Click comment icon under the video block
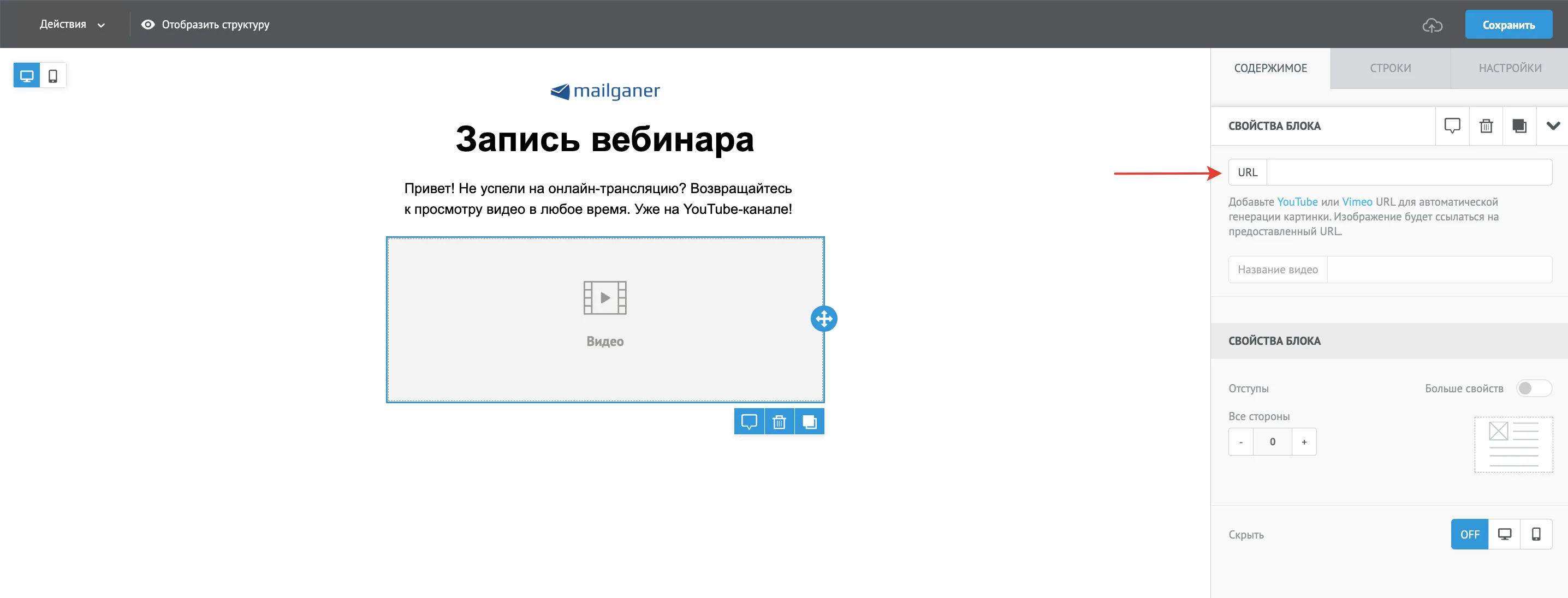The image size is (1568, 598). [749, 422]
